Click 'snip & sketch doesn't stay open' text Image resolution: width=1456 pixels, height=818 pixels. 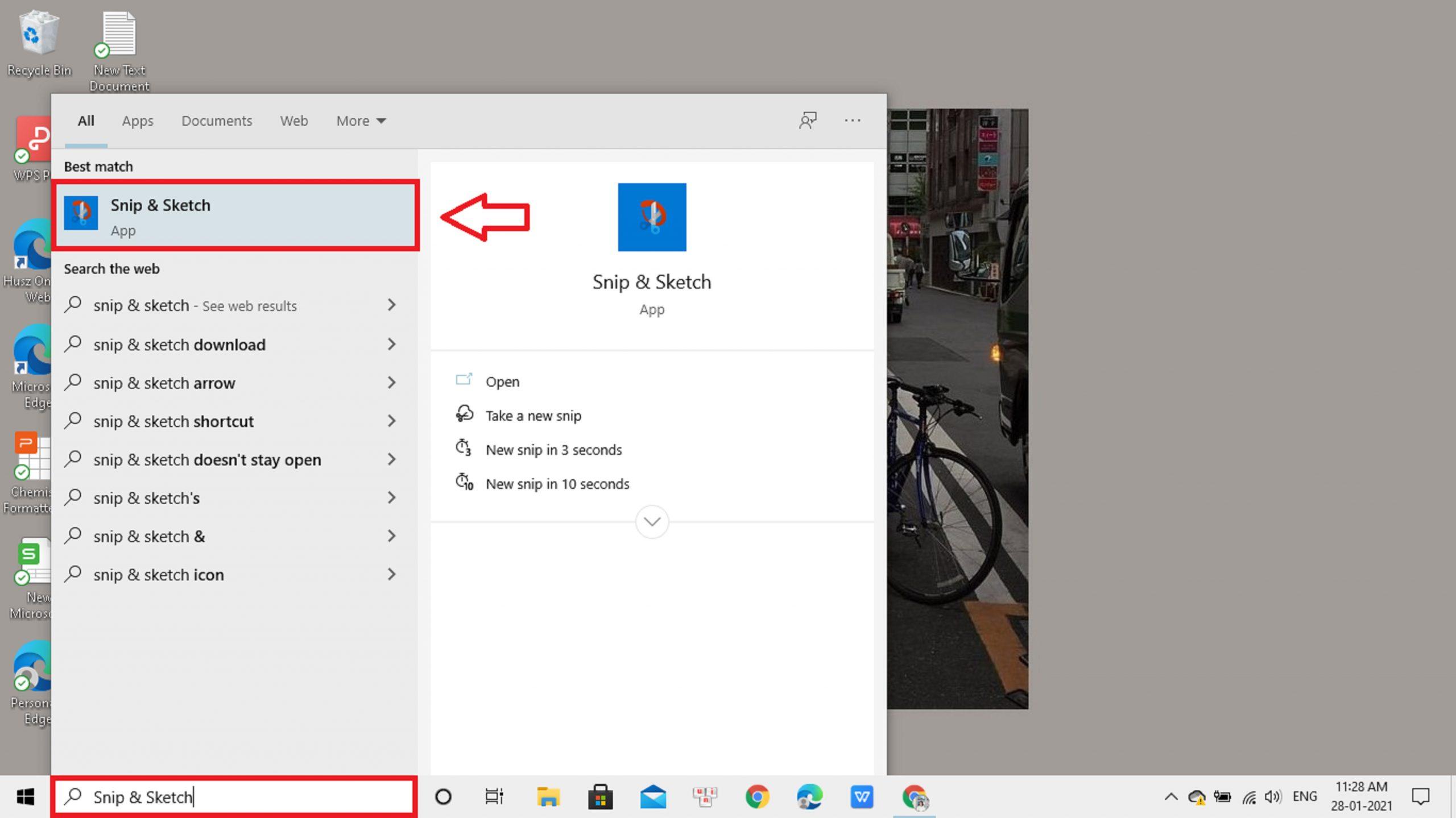coord(207,459)
